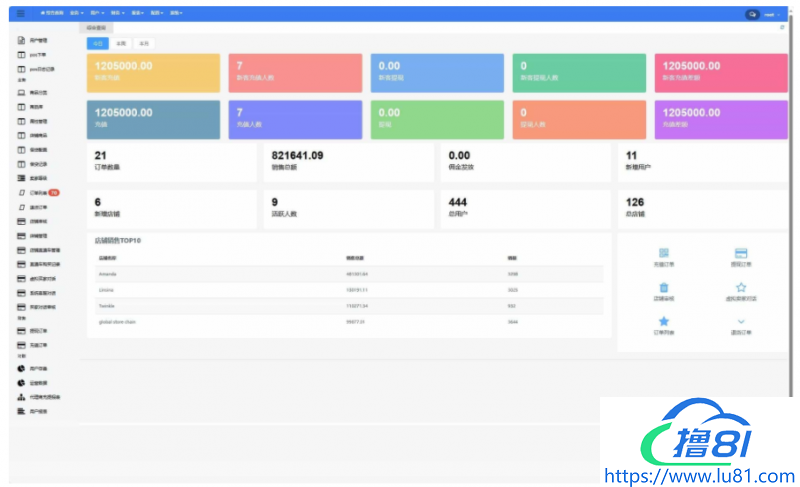Open the chat message icon in header
The height and width of the screenshot is (487, 800).
tap(752, 14)
